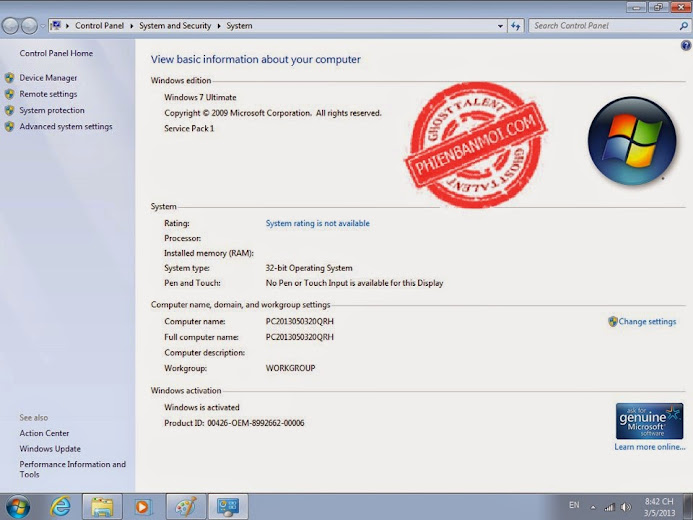Screen dimensions: 693x520
Task: Expand the arrow after Control Panel breadcrumb
Action: point(132,26)
